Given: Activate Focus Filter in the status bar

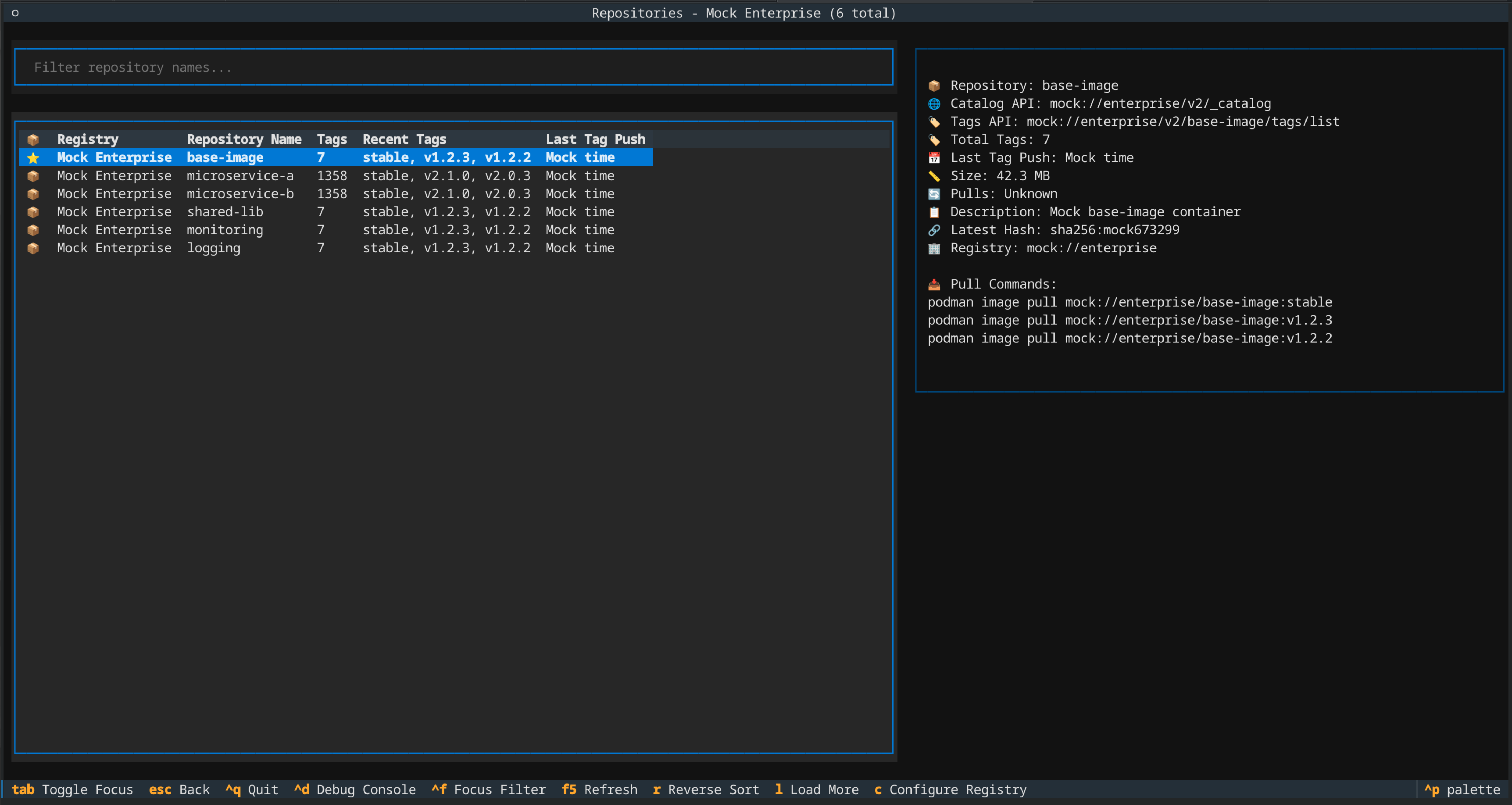Looking at the screenshot, I should [488, 790].
